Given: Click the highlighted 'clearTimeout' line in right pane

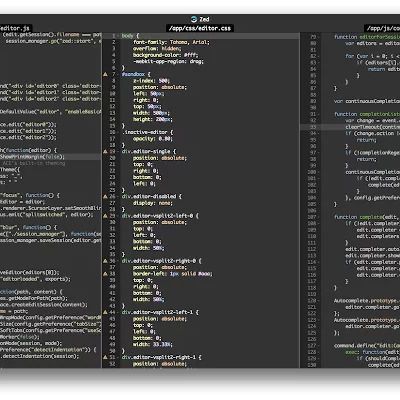Looking at the screenshot, I should [x=373, y=127].
